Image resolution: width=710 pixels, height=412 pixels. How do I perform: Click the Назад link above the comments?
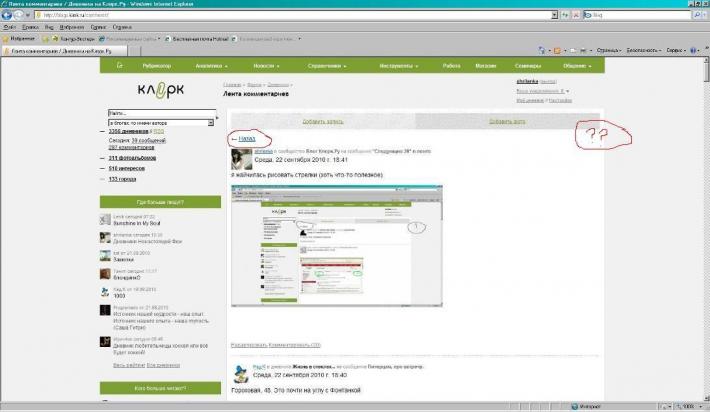pos(247,139)
